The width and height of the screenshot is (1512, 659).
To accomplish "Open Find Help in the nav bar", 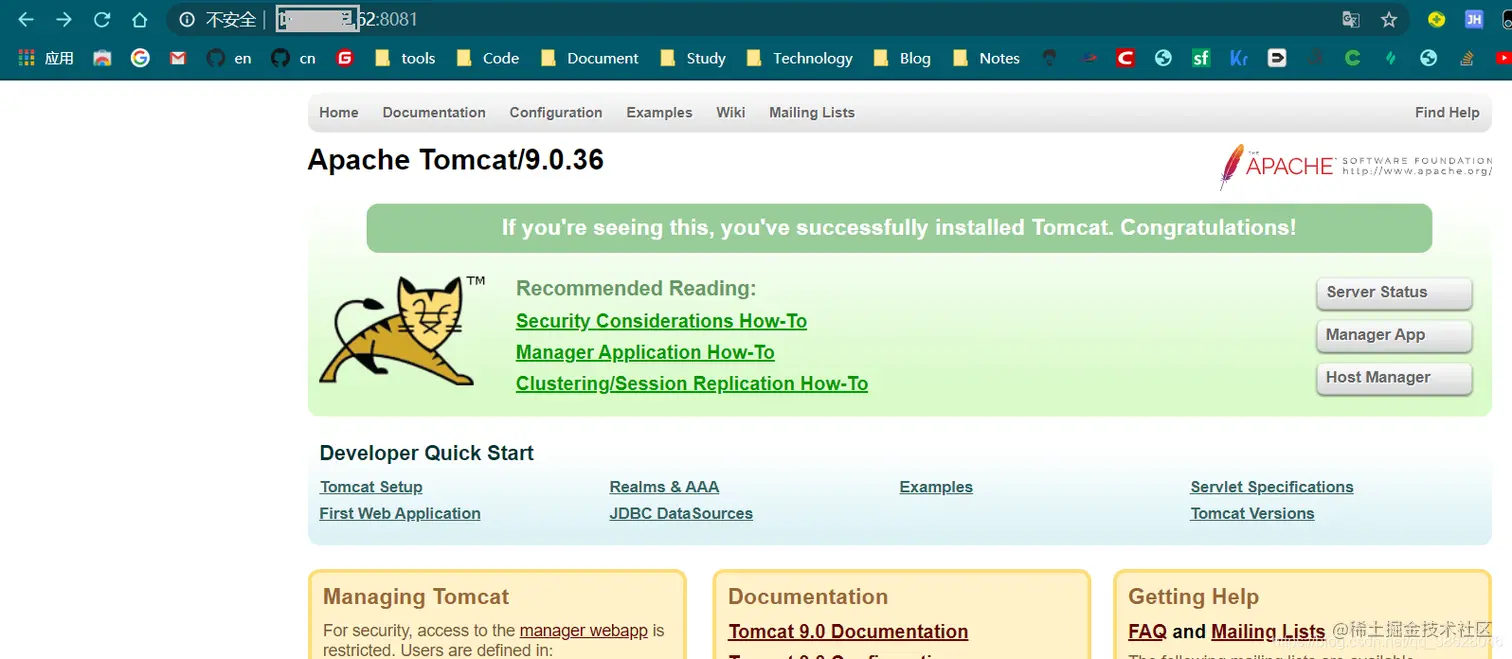I will coord(1447,112).
